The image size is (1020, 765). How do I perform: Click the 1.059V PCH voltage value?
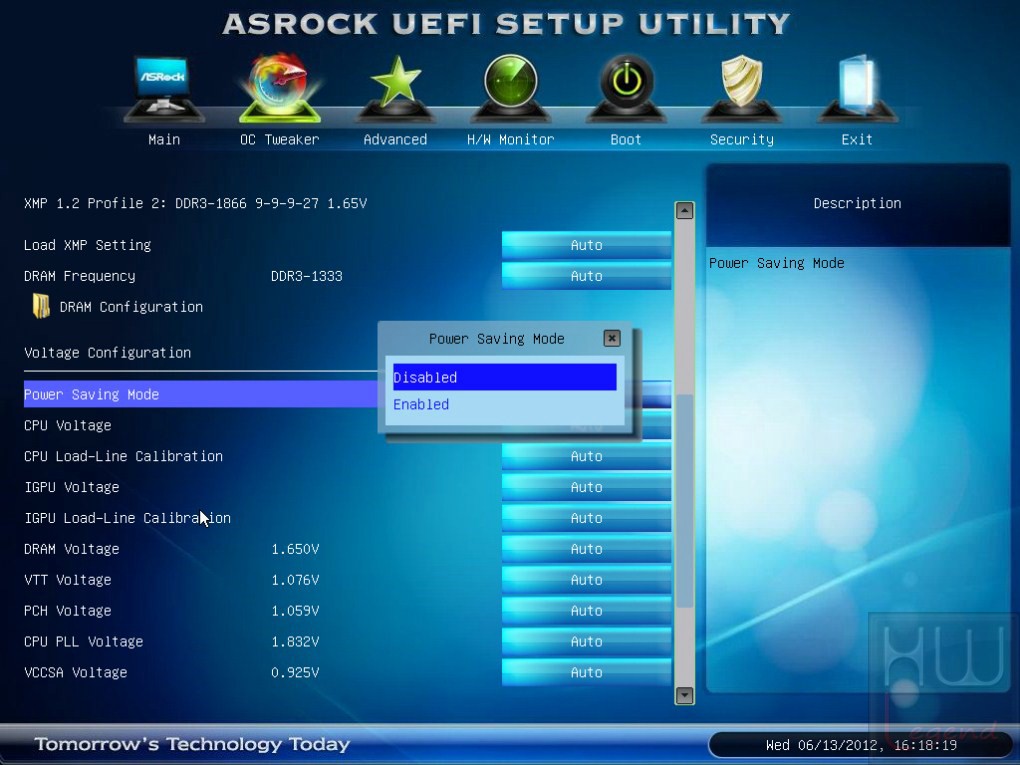(295, 611)
